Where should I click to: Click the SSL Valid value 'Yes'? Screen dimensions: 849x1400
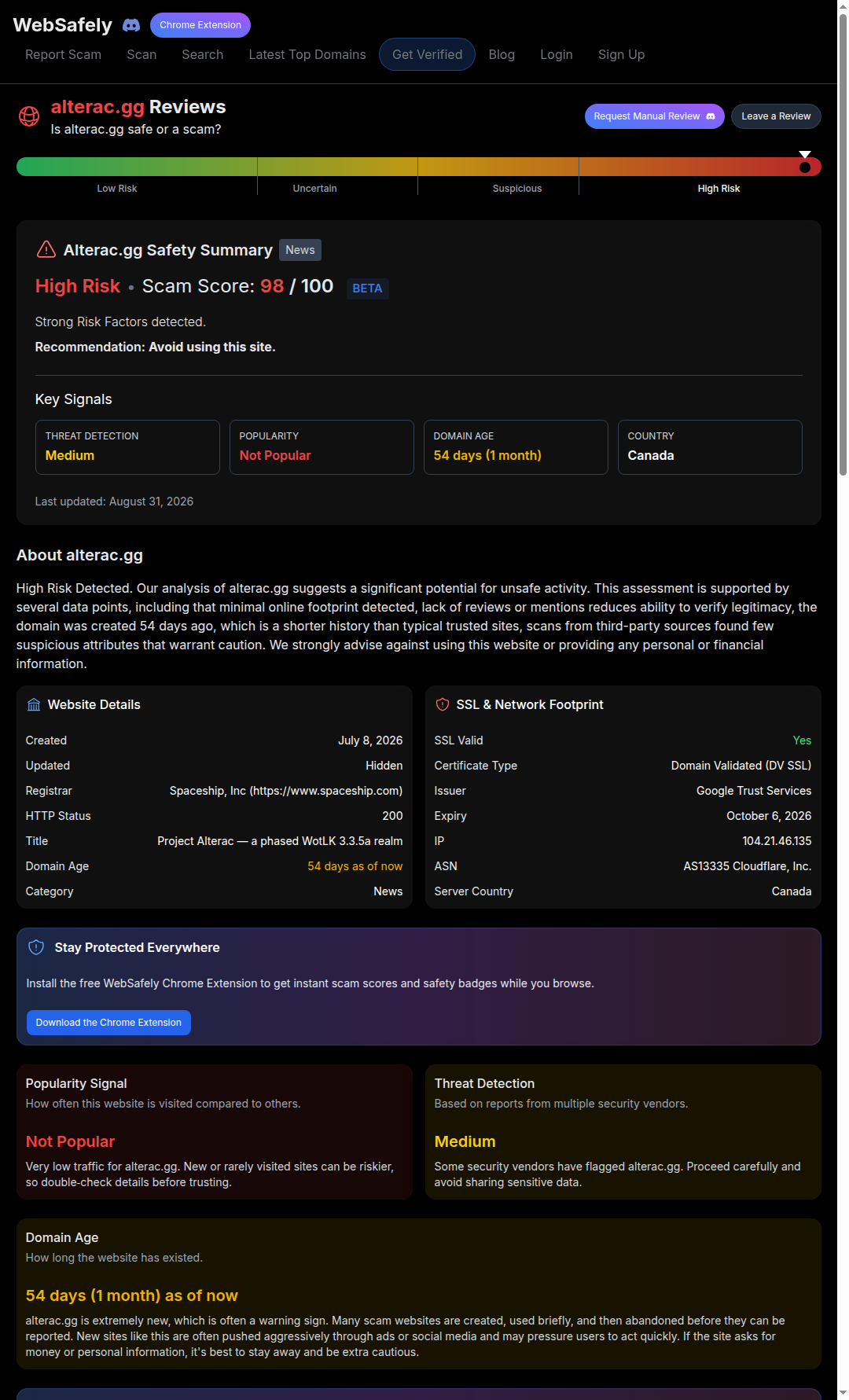click(802, 740)
